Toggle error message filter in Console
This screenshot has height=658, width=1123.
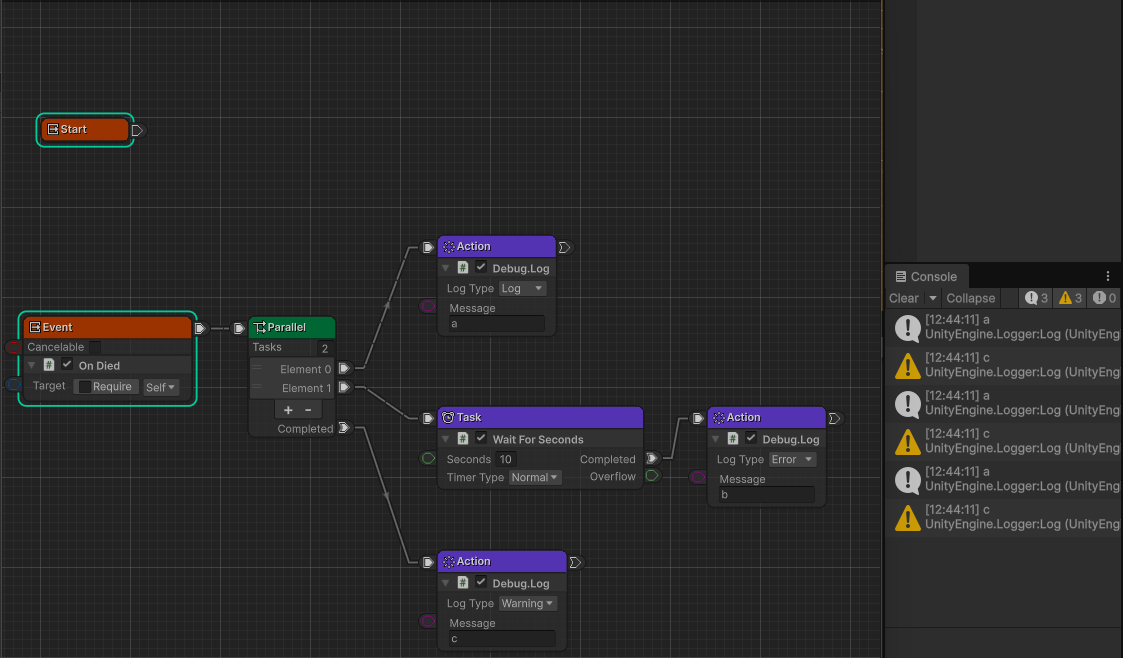(x=1104, y=298)
